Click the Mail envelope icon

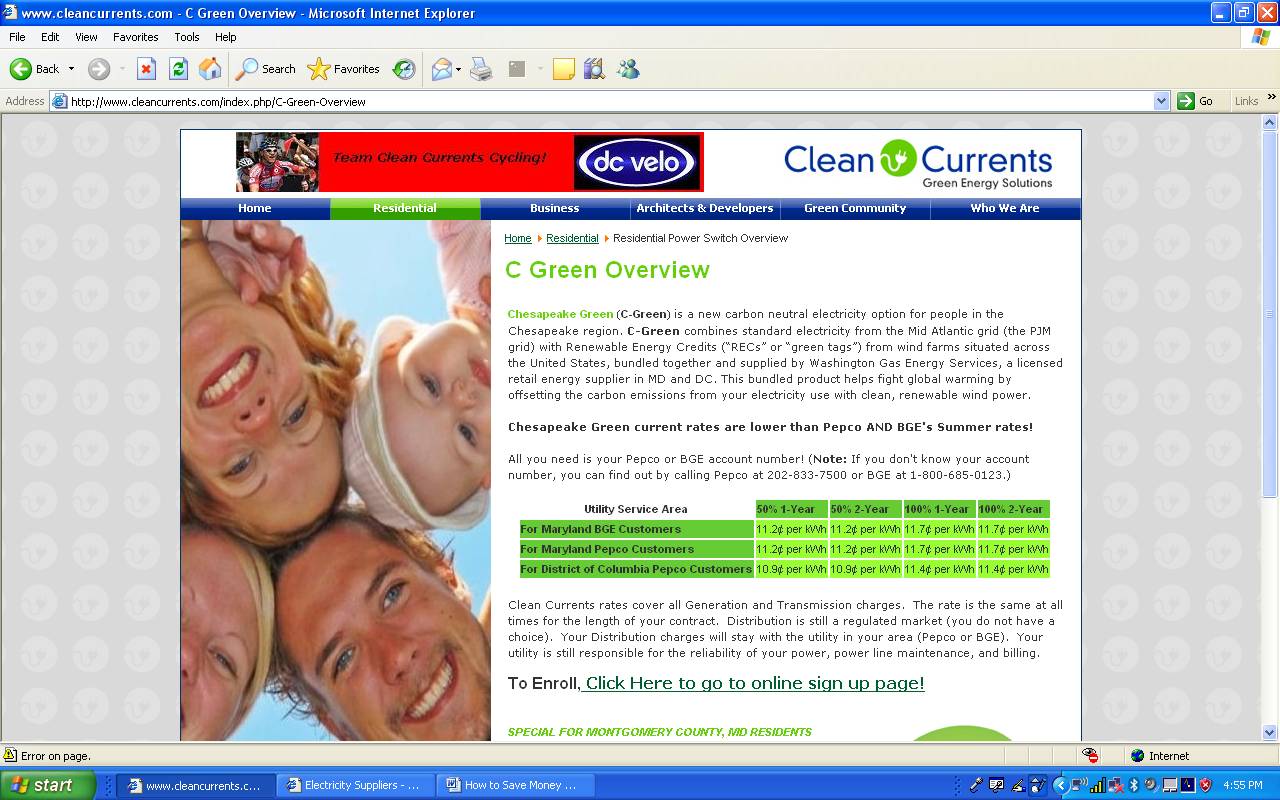point(441,69)
